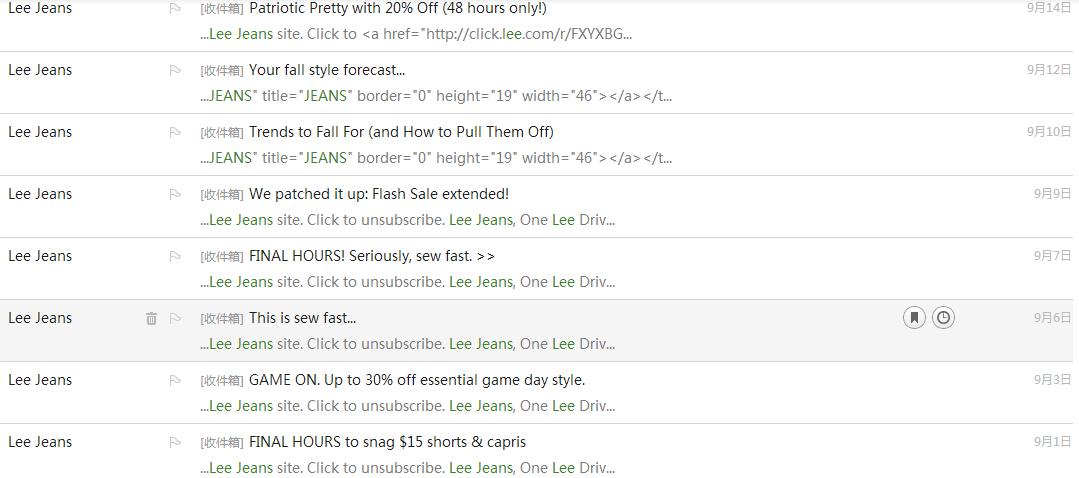Flag the 'Patriotic Pretty with 20% Off' email
The width and height of the screenshot is (1079, 478).
pos(175,8)
